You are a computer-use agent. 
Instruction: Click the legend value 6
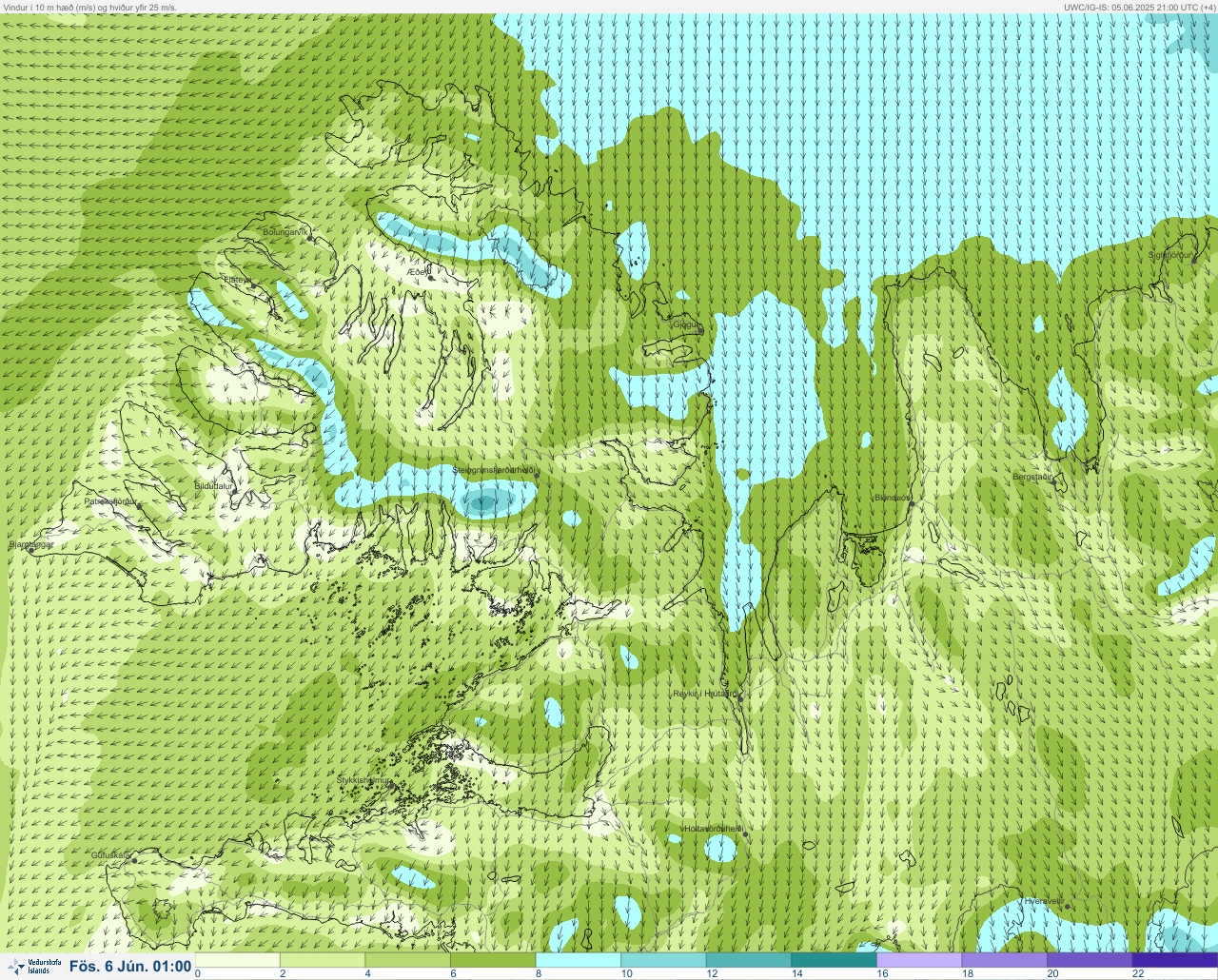[x=453, y=973]
